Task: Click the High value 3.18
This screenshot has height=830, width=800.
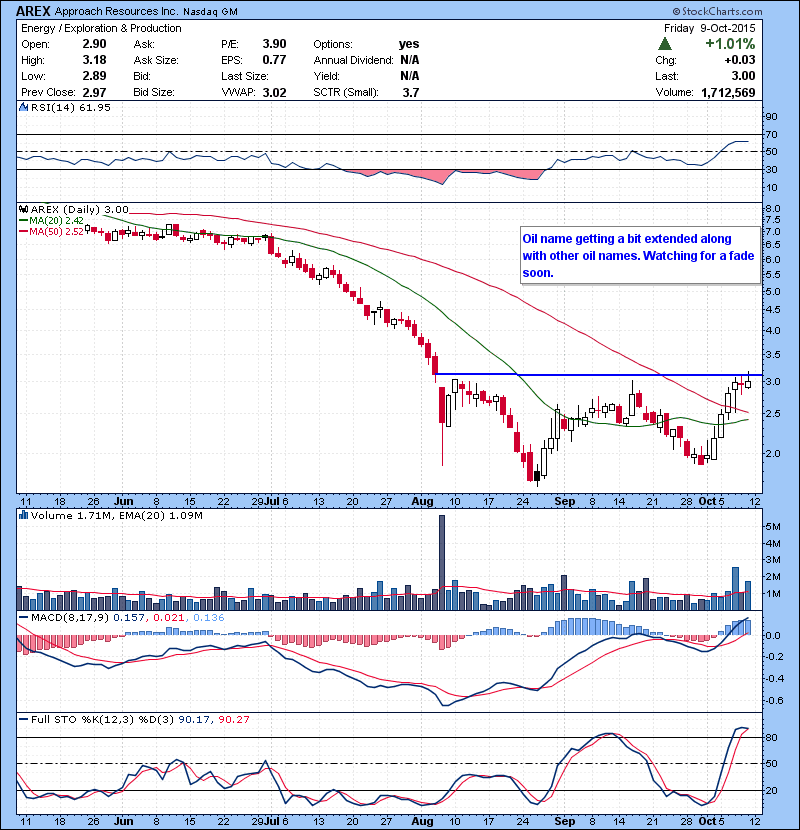Action: pyautogui.click(x=94, y=60)
